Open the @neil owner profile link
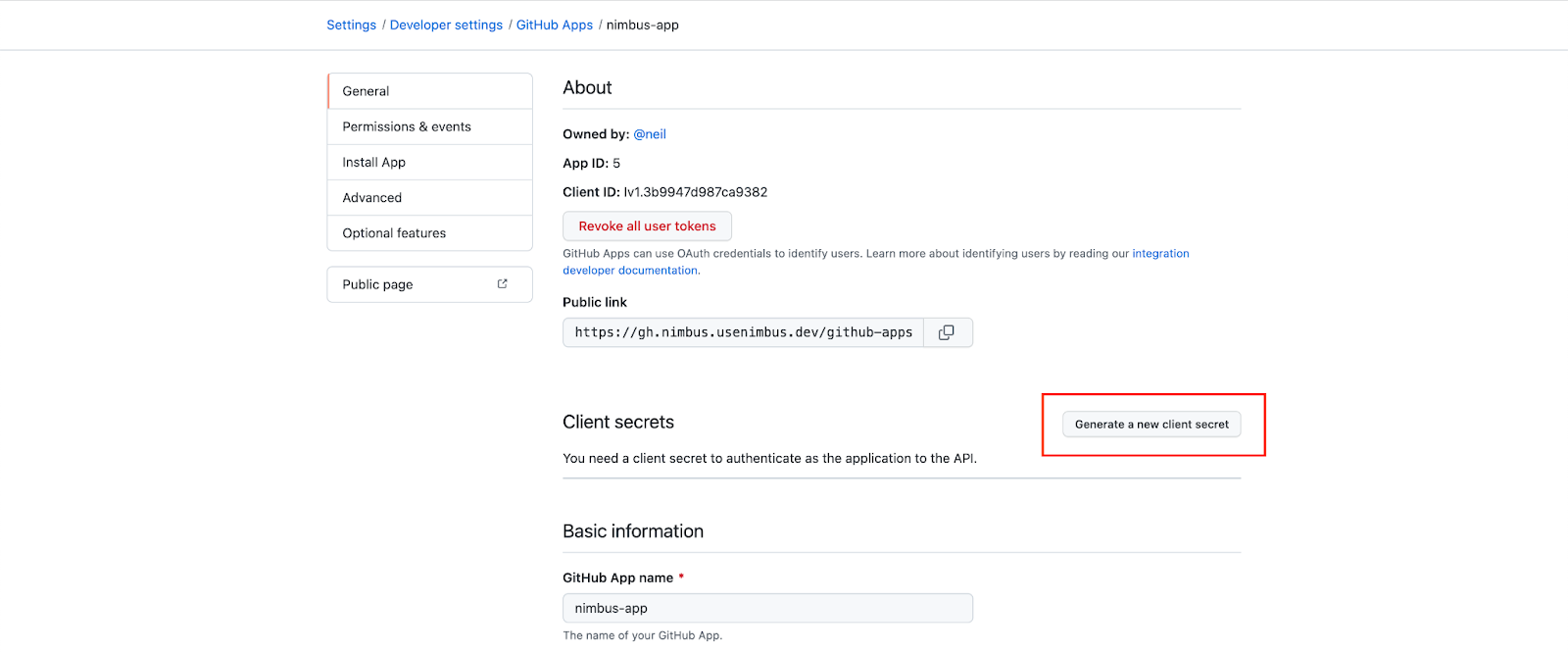 tap(650, 134)
